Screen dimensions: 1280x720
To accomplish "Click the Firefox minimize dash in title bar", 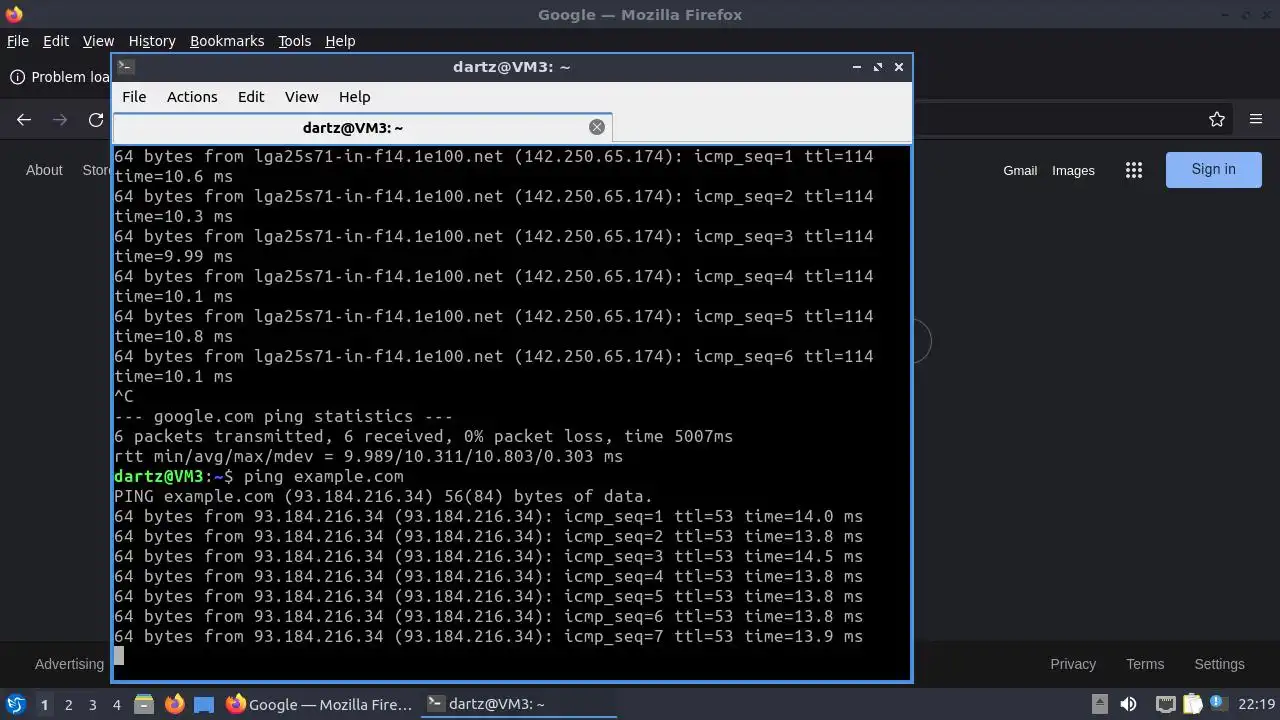I will tap(1226, 14).
